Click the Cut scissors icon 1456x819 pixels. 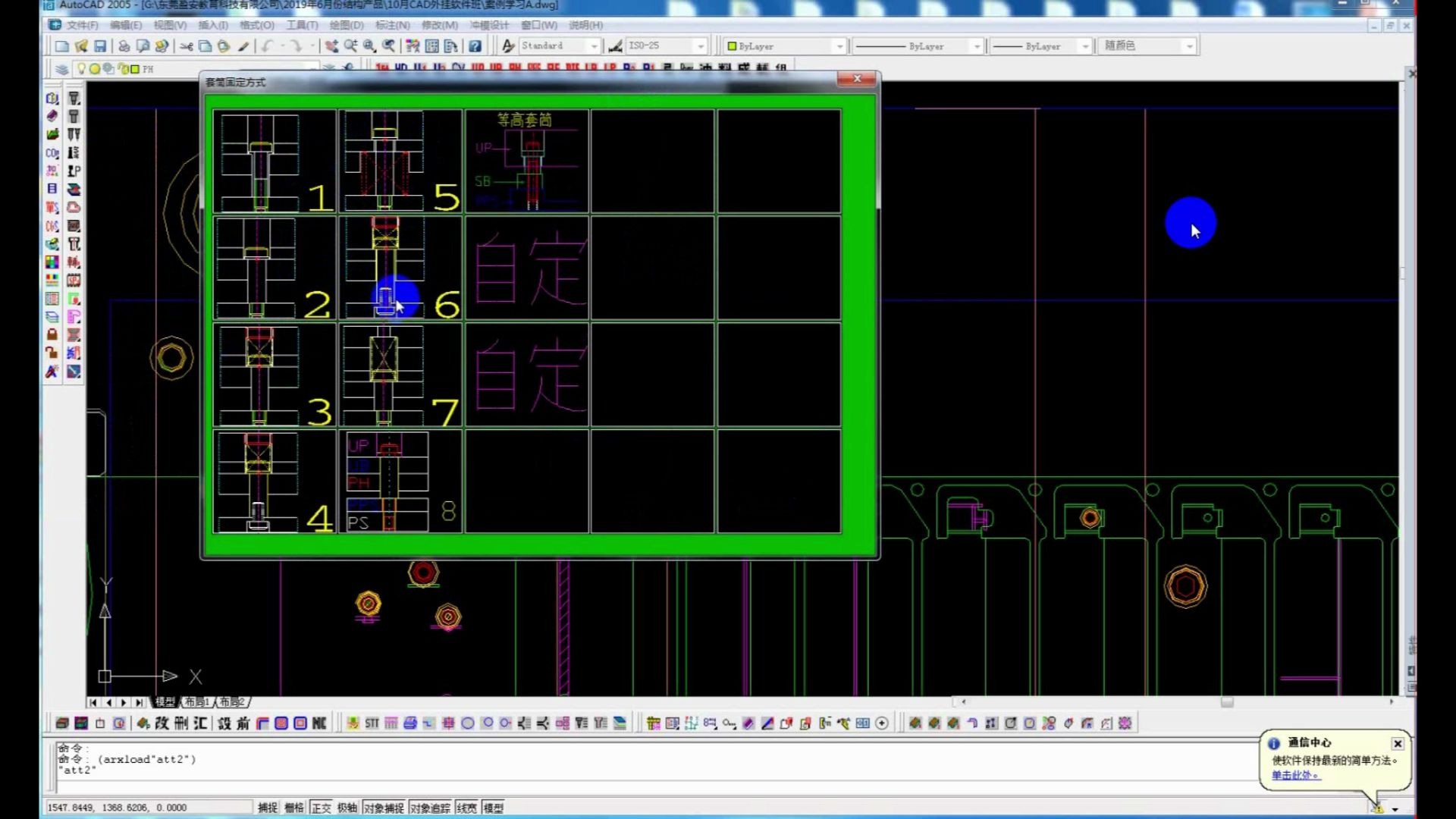(x=187, y=46)
